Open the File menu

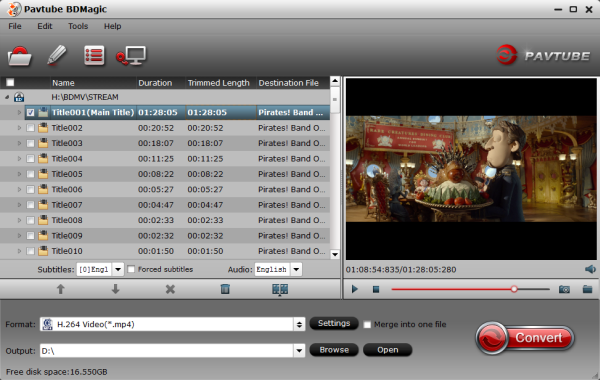(15, 26)
